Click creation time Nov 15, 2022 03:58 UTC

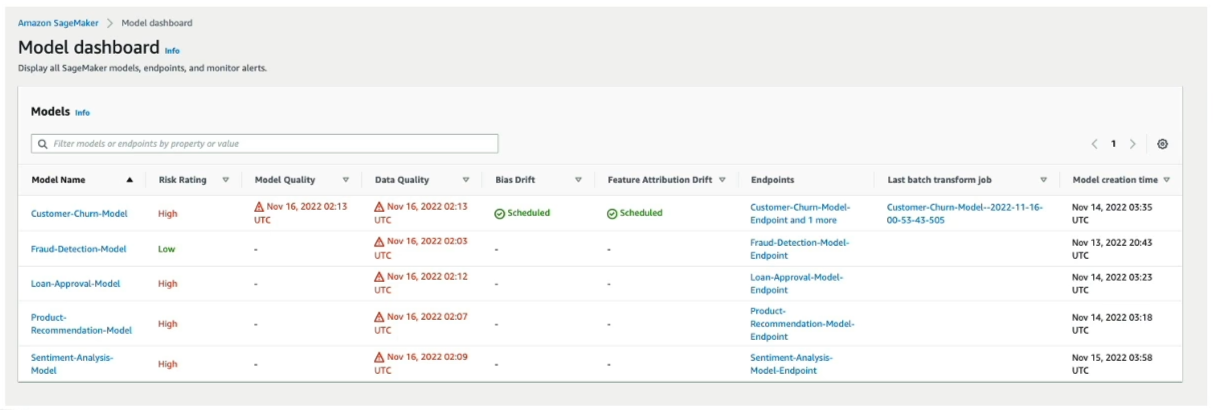[x=1113, y=363]
